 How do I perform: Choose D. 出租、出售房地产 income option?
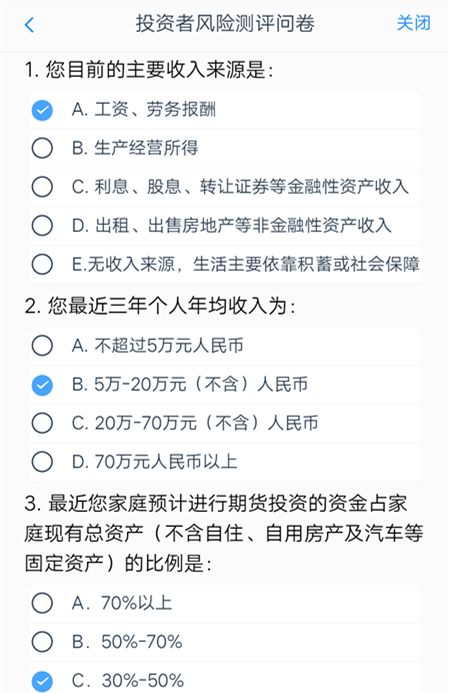[224, 226]
